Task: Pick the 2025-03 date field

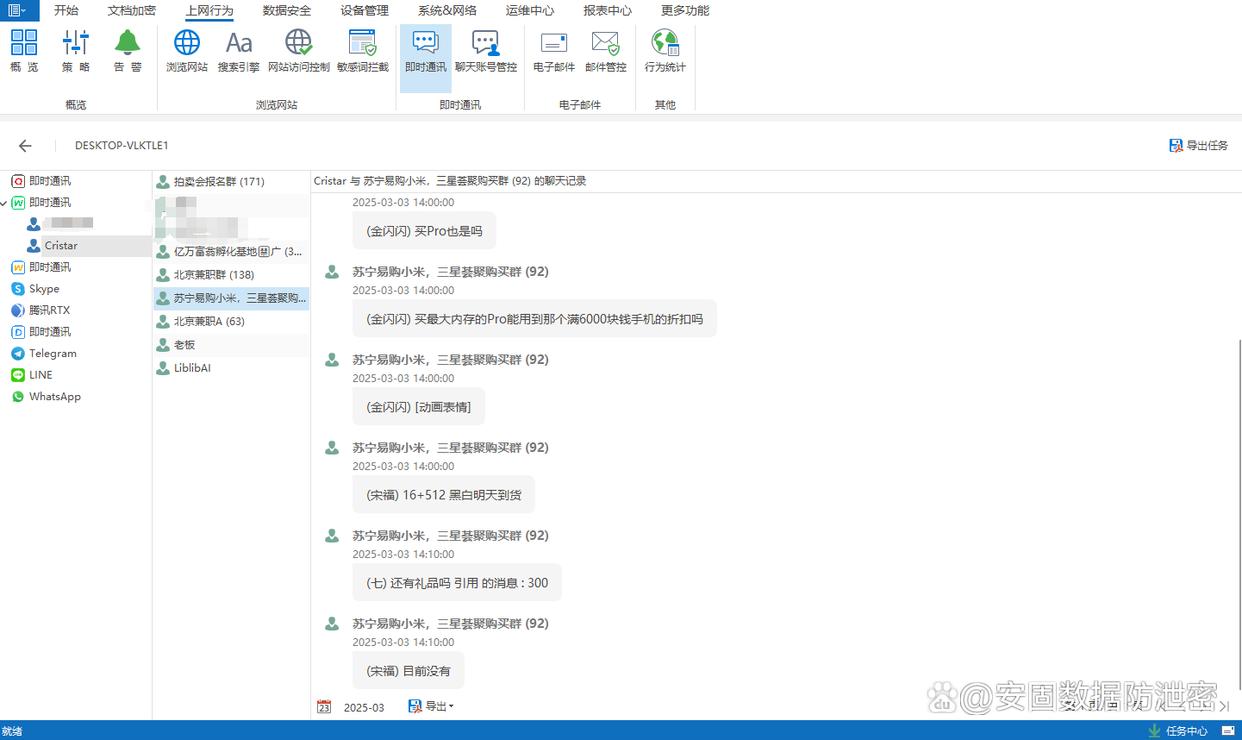Action: 363,708
